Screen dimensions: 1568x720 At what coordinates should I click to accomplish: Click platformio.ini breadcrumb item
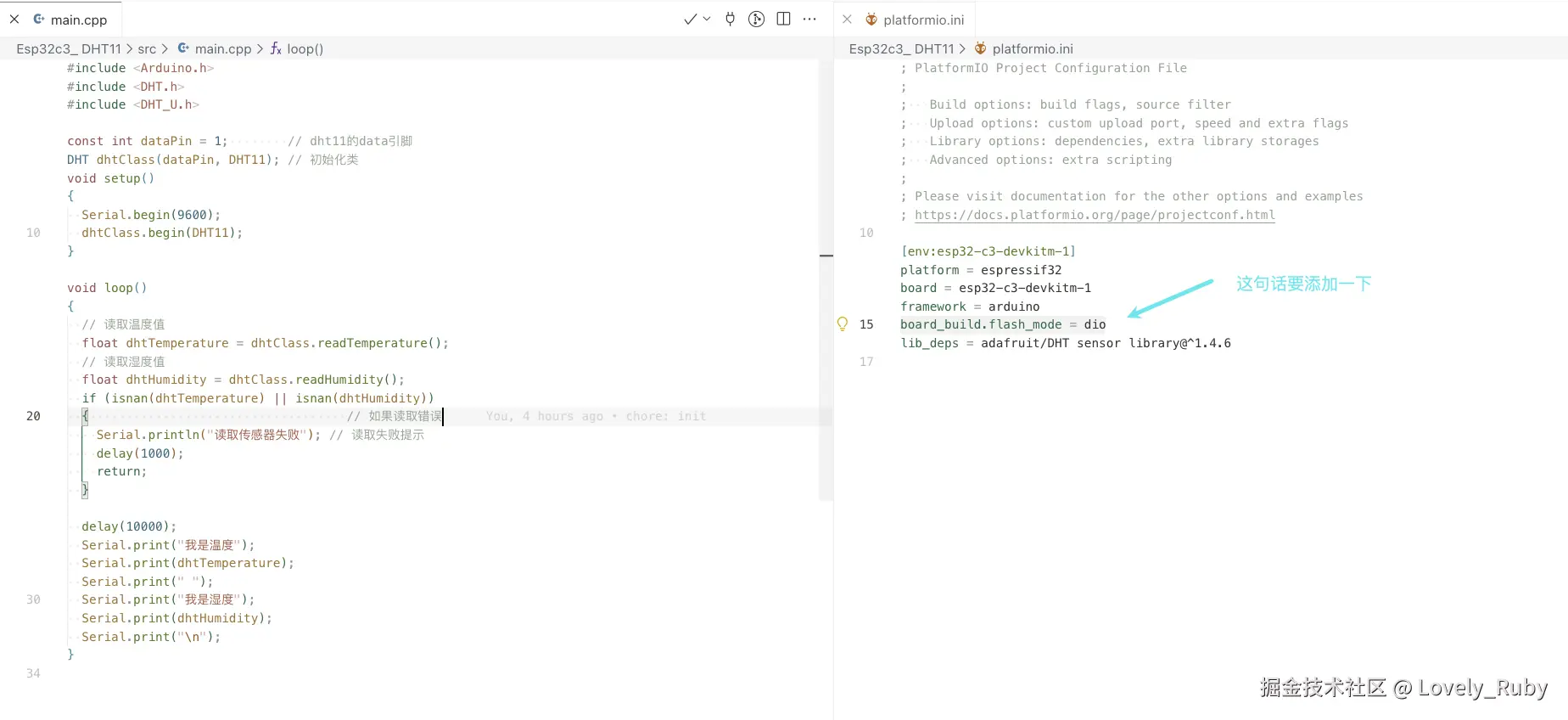(x=1033, y=49)
